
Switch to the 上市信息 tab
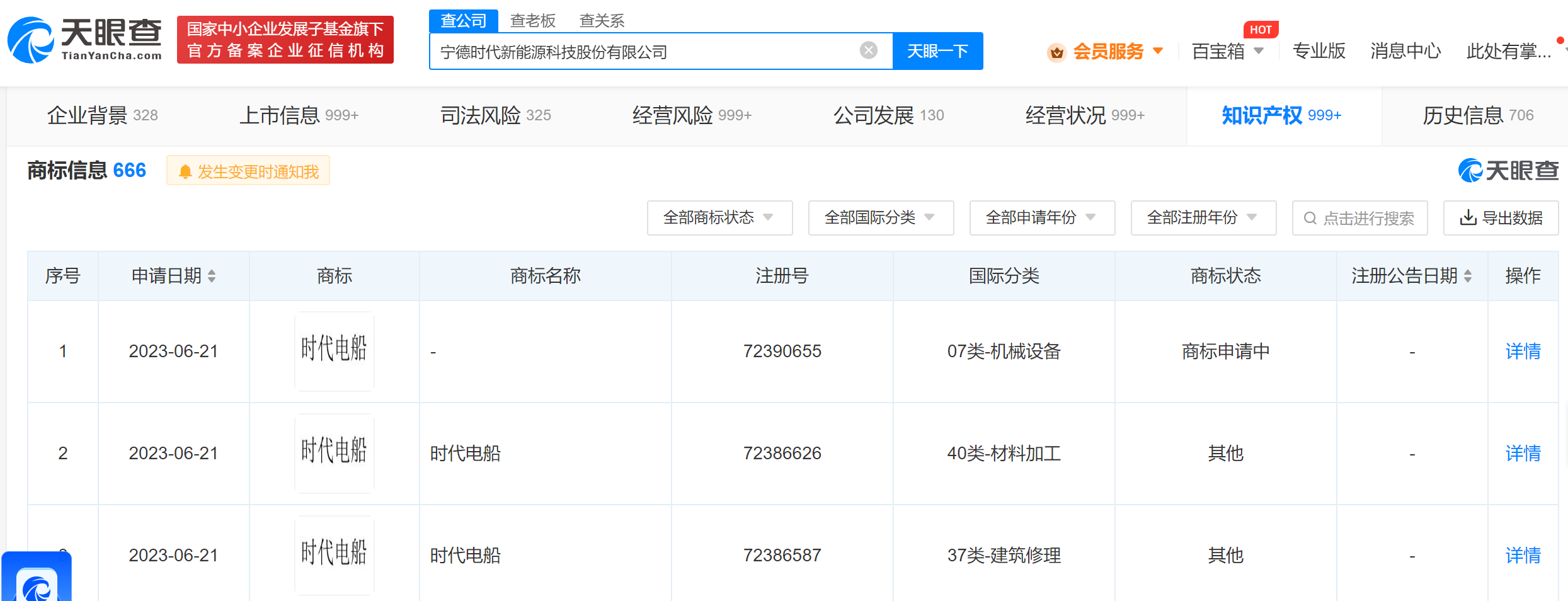(x=299, y=115)
